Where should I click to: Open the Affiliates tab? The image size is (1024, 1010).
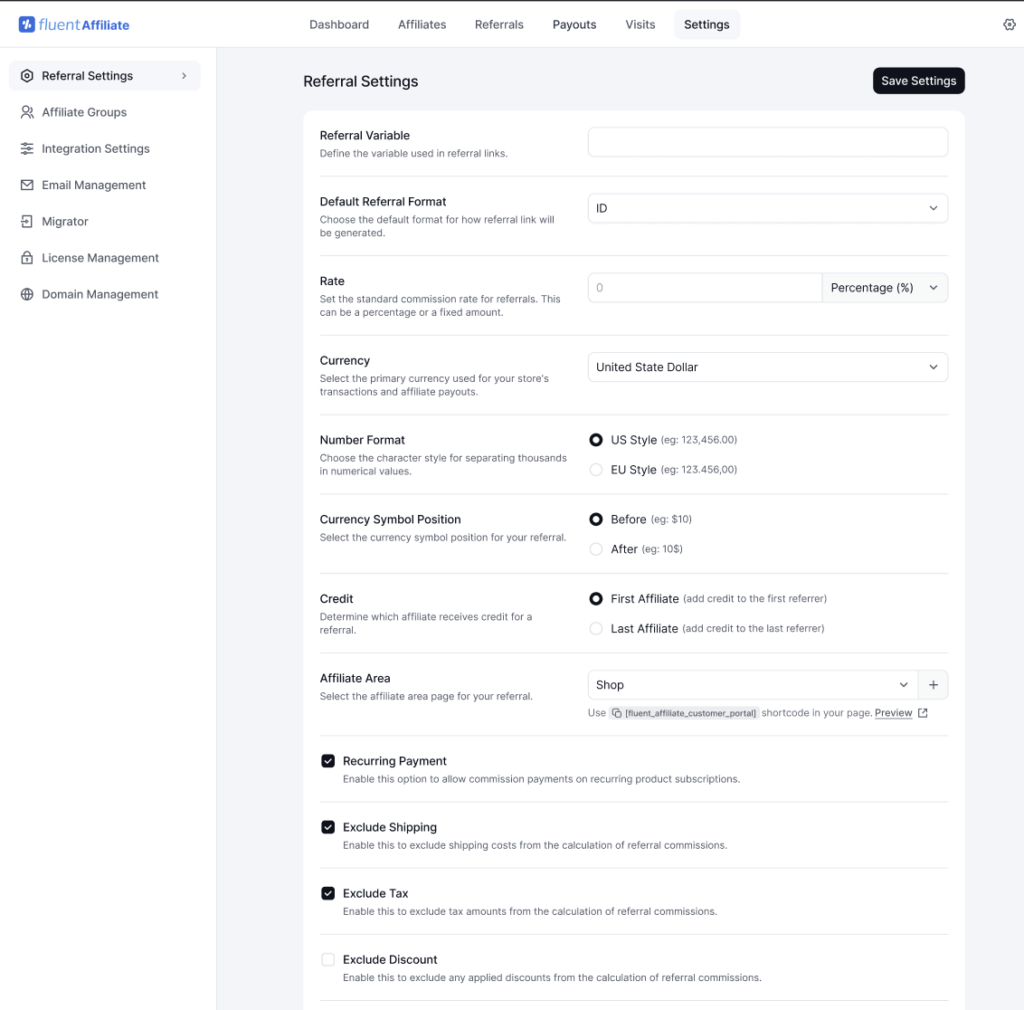[x=422, y=25]
